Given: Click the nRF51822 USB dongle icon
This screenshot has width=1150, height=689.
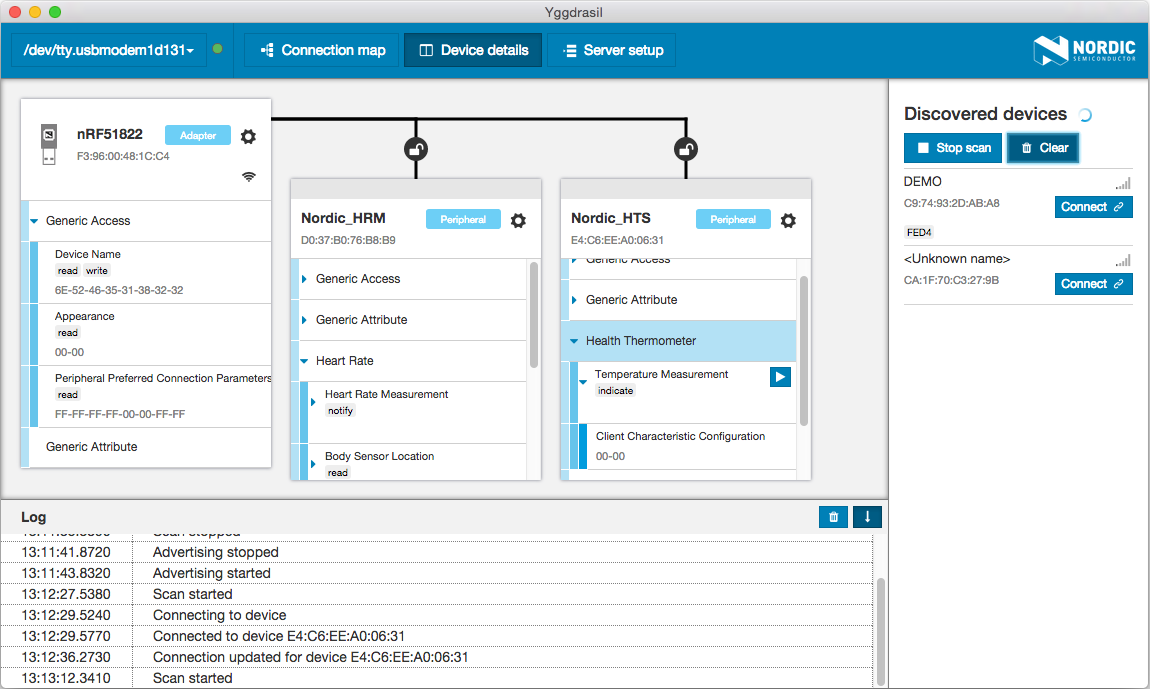Looking at the screenshot, I should 48,144.
